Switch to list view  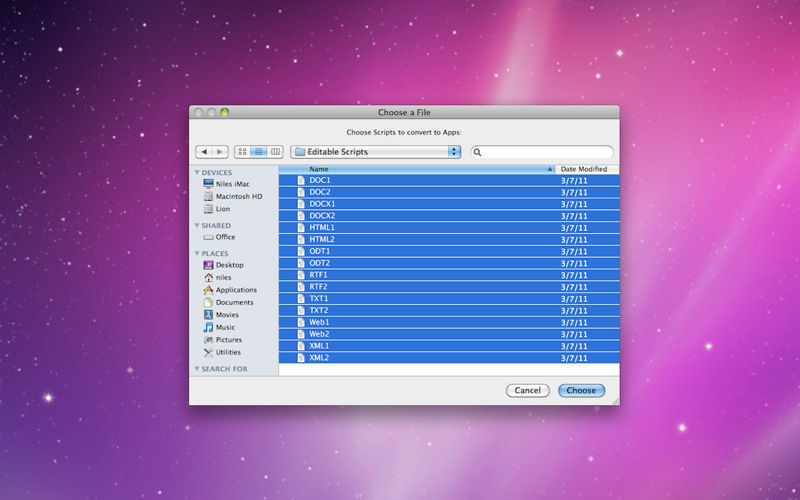point(259,152)
